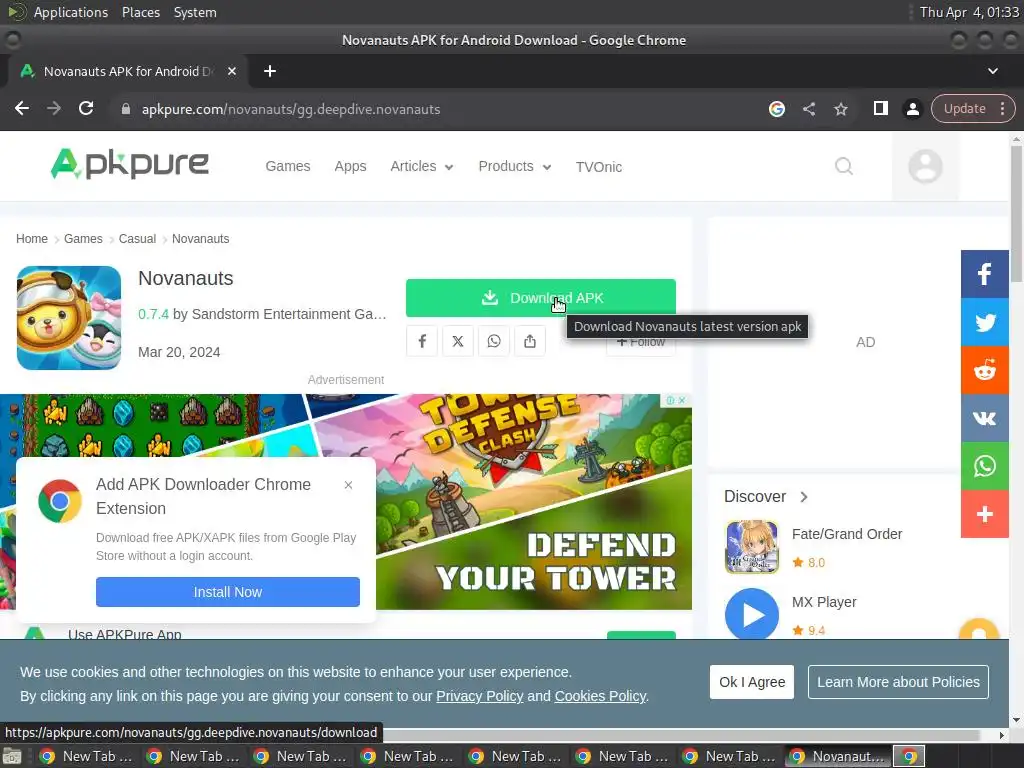Viewport: 1024px width, 768px height.
Task: Share on X via small icon under download
Action: tap(458, 341)
